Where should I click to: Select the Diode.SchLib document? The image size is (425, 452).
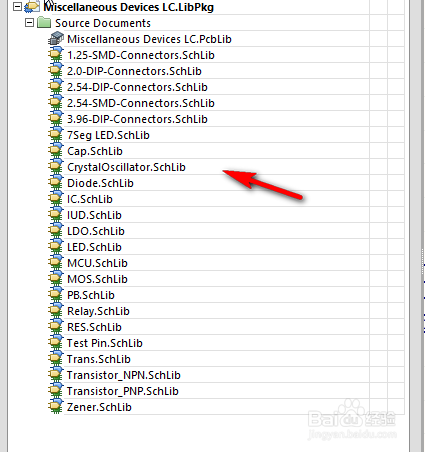(x=100, y=183)
